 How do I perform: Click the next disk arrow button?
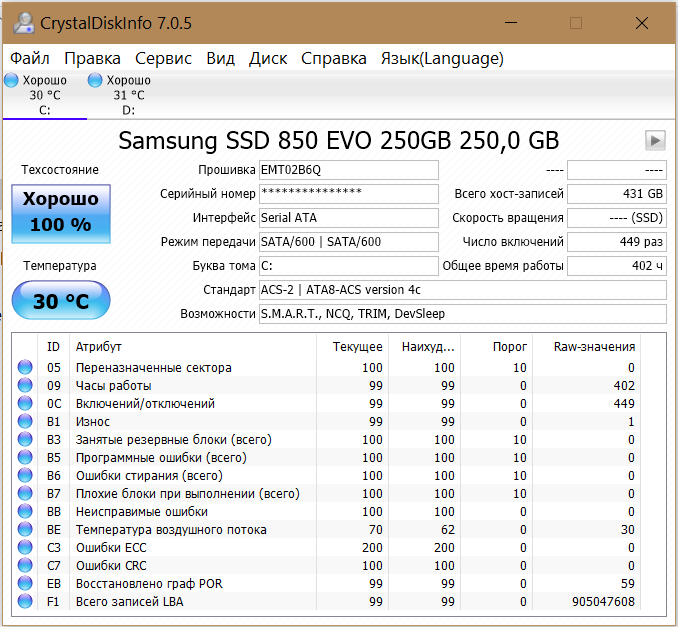click(x=655, y=141)
